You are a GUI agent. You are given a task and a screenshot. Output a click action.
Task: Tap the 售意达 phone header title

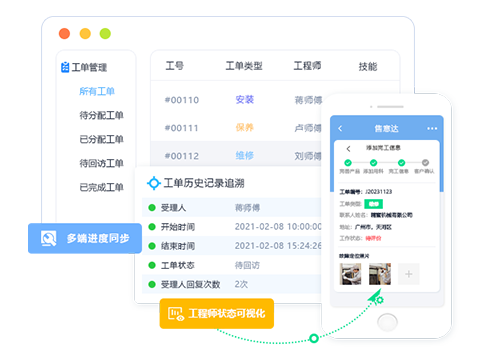click(386, 129)
